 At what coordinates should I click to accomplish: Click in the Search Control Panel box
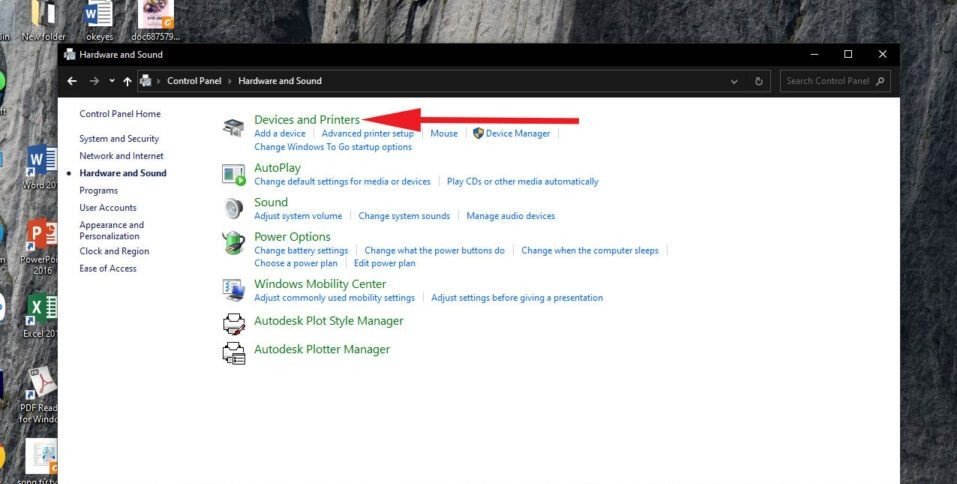827,81
